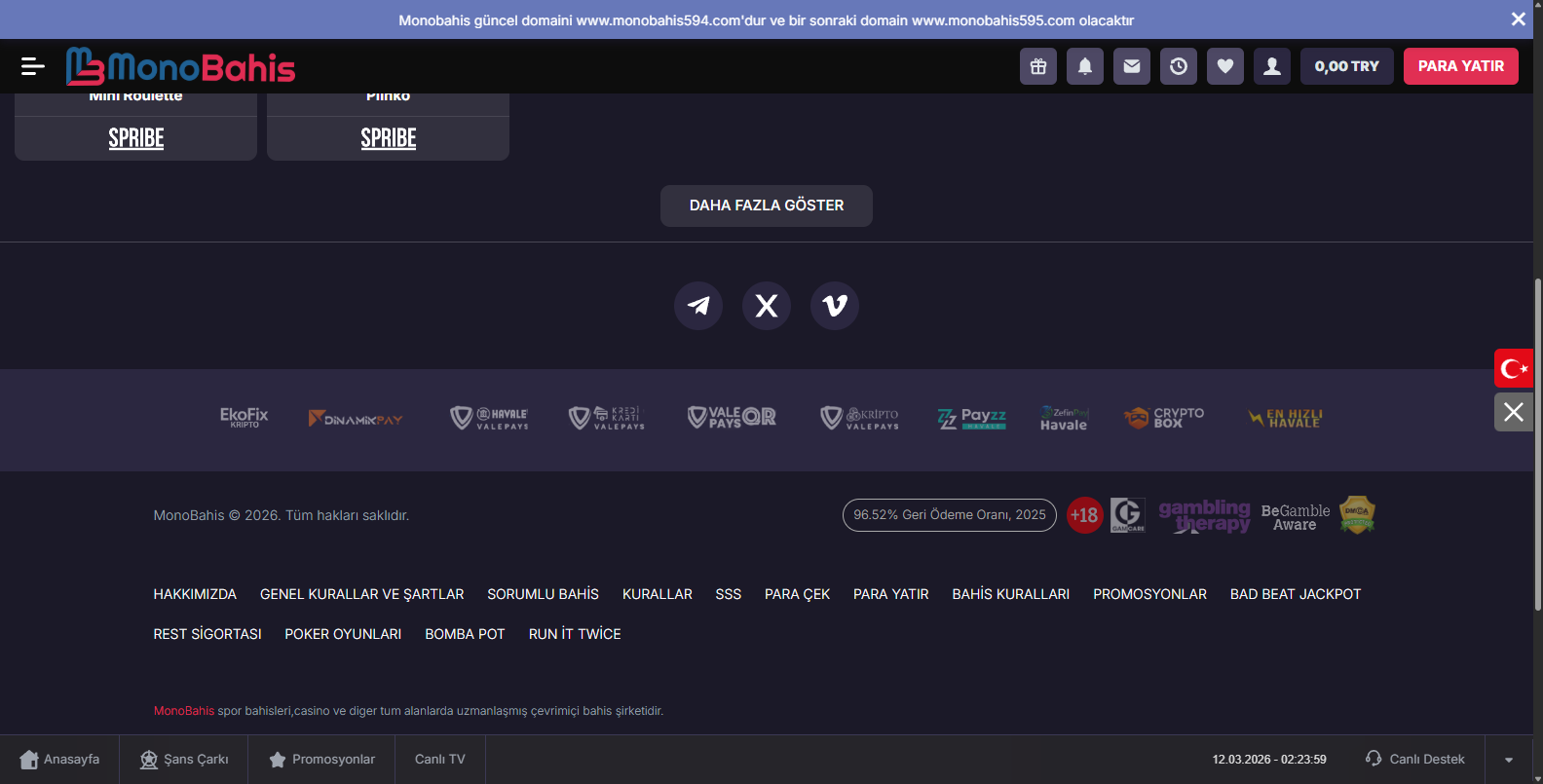Expand the bottom bar dropdown arrow

coord(1509,760)
